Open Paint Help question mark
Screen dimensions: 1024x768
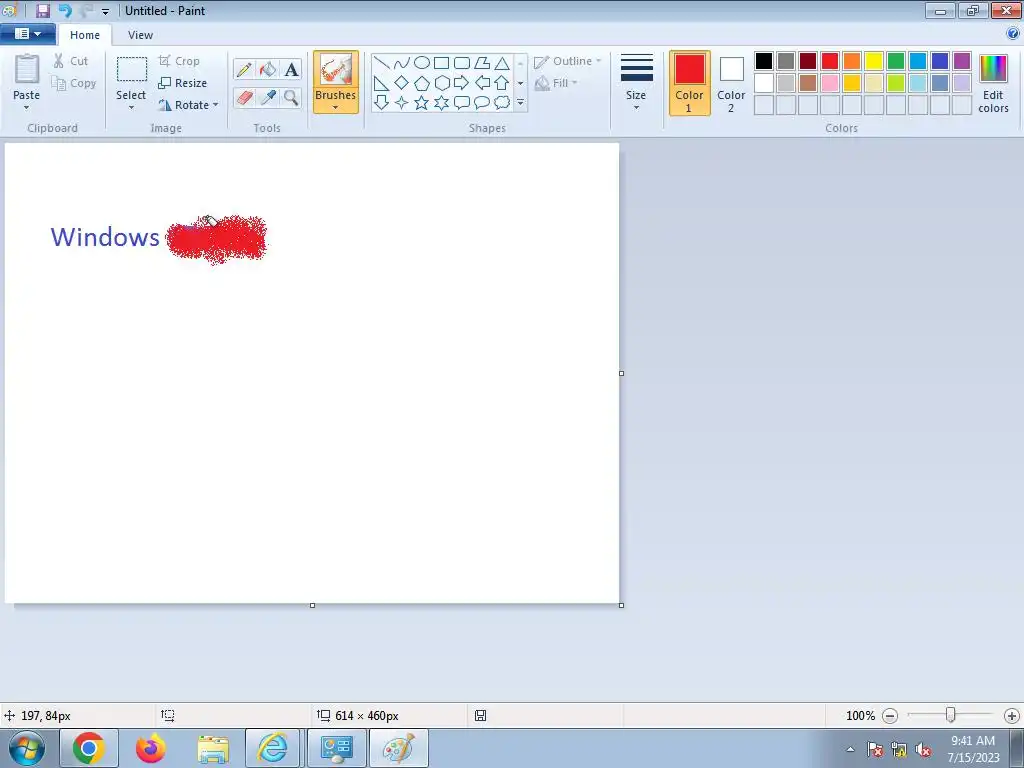[1013, 34]
